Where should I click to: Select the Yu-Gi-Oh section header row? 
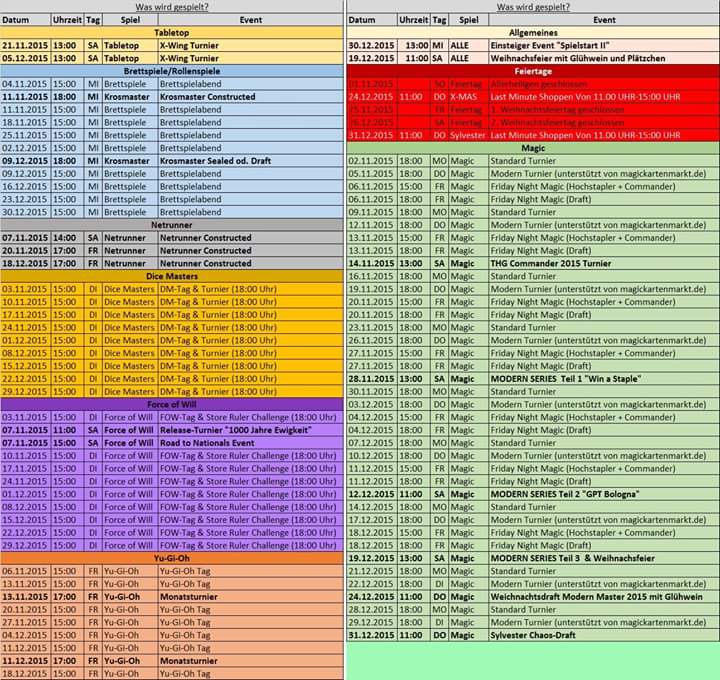point(172,558)
